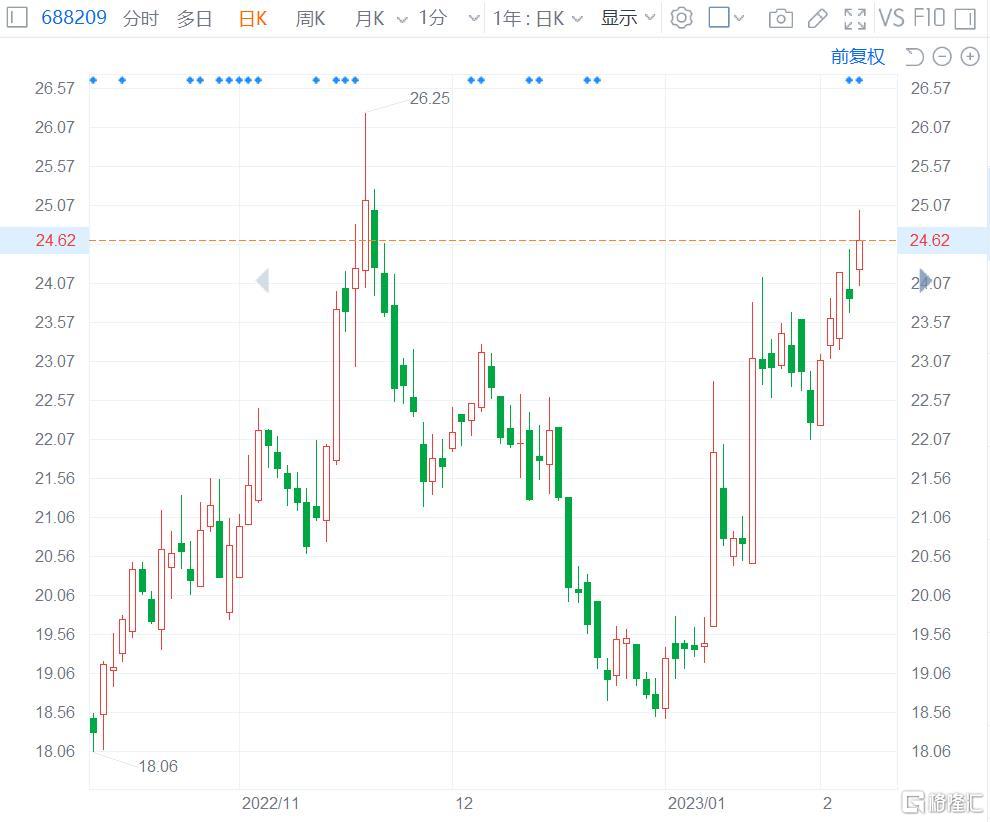Viewport: 990px width, 822px height.
Task: Toggle the right side panel icon
Action: (964, 18)
